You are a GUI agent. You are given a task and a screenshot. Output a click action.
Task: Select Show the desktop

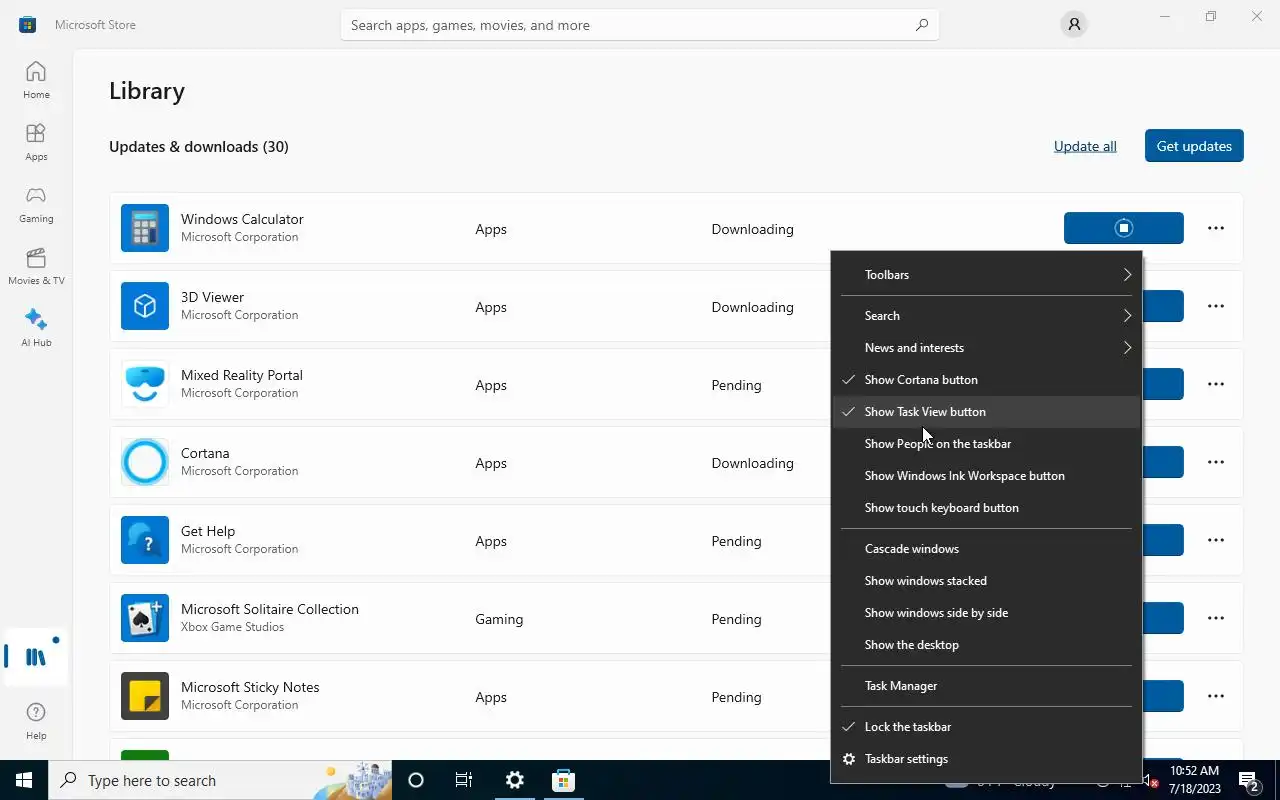click(986, 644)
